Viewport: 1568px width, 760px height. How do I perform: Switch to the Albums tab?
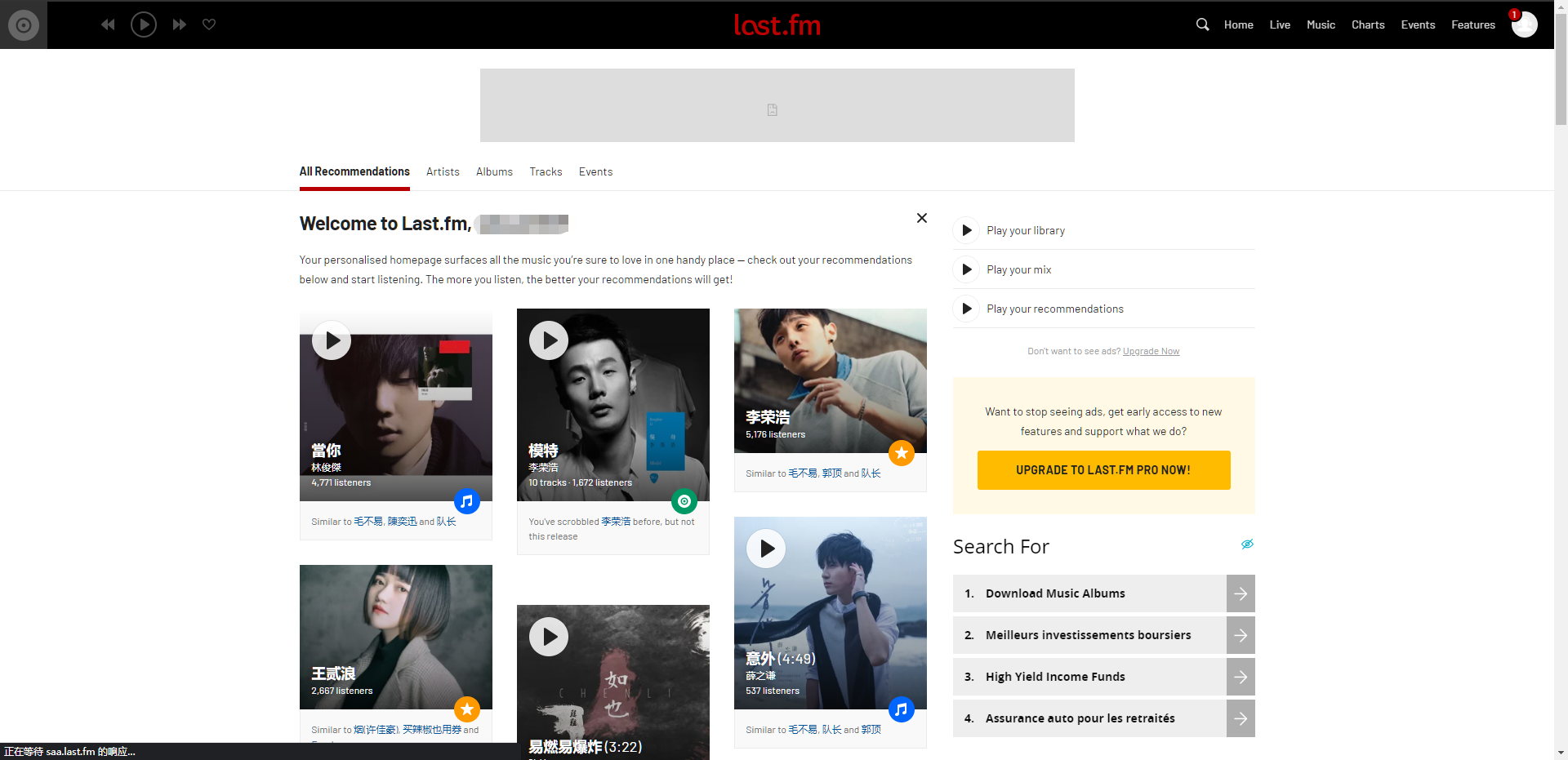click(494, 171)
